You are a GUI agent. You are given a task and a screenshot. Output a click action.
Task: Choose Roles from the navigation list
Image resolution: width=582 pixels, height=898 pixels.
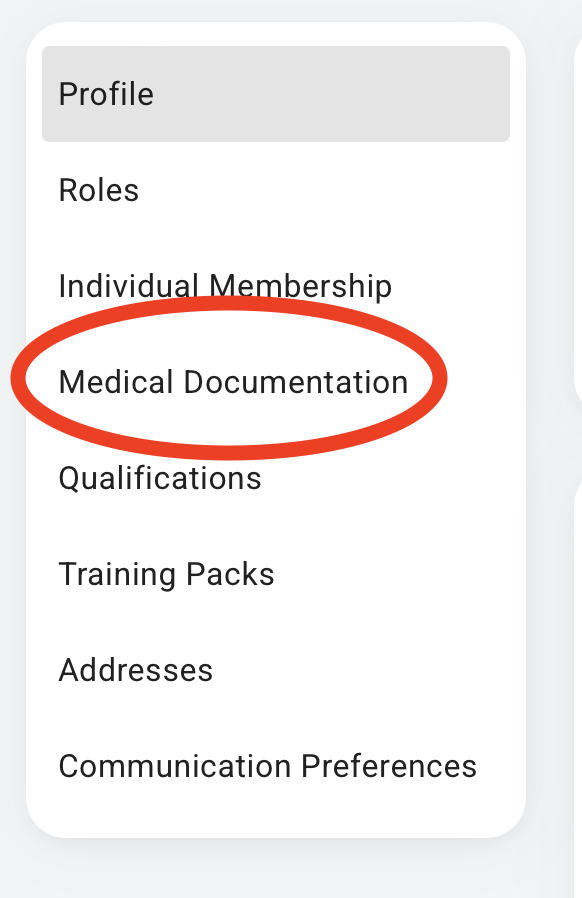tap(98, 190)
